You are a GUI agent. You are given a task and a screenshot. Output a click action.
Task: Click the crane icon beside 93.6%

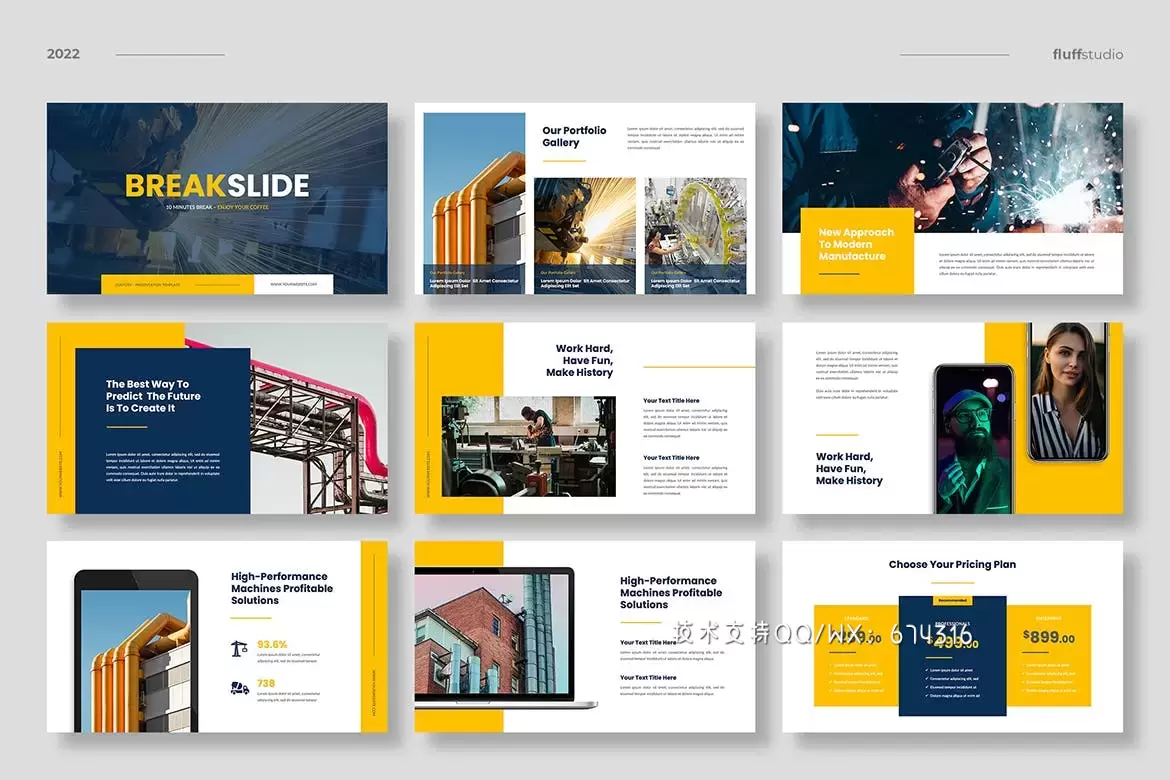pos(240,648)
